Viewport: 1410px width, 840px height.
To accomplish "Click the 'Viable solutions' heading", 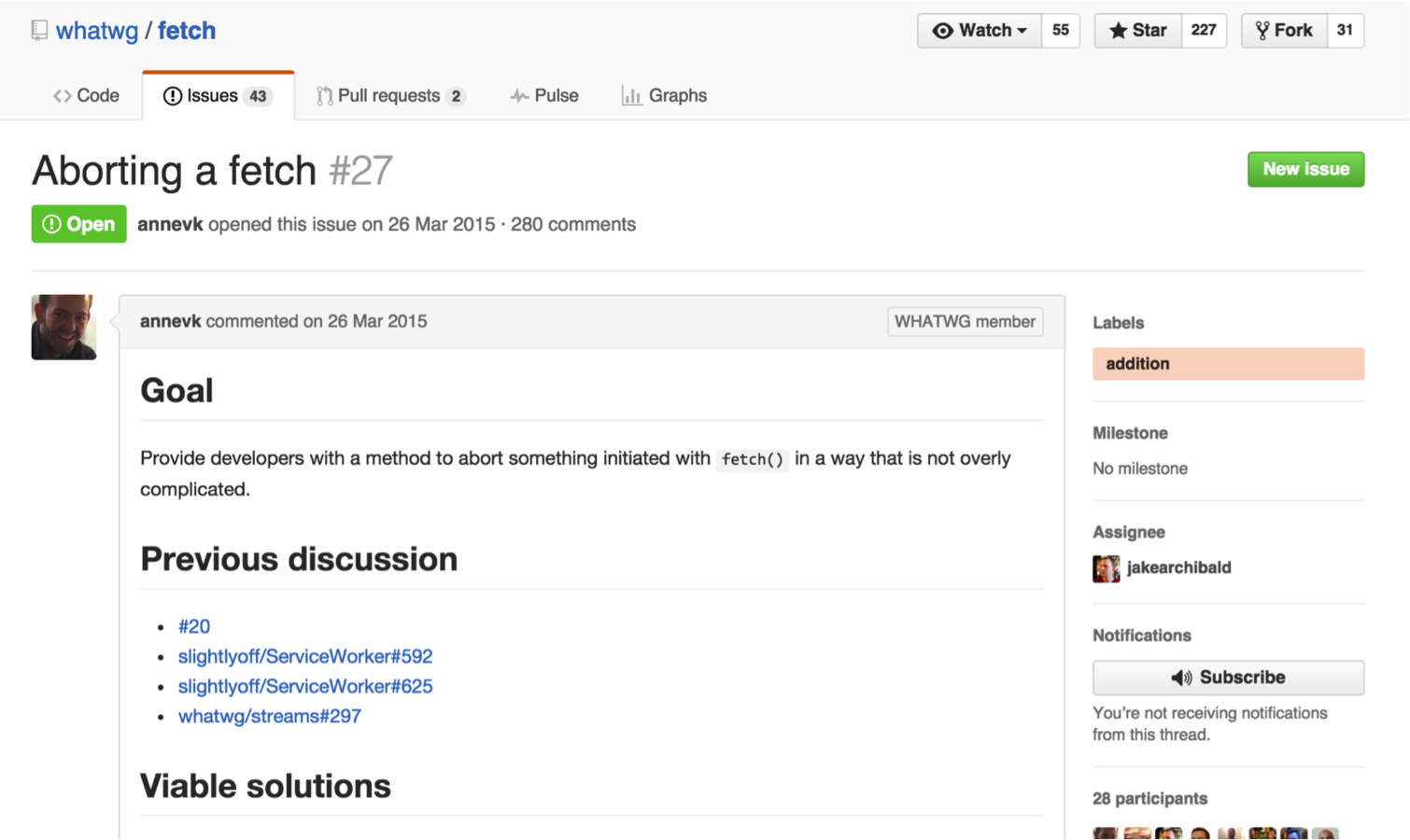I will pos(265,786).
